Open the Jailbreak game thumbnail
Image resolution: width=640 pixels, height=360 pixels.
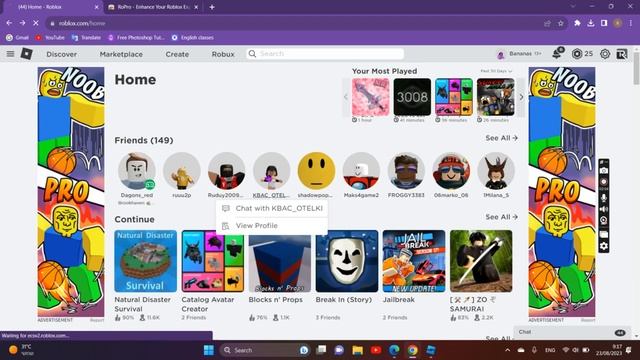(414, 261)
